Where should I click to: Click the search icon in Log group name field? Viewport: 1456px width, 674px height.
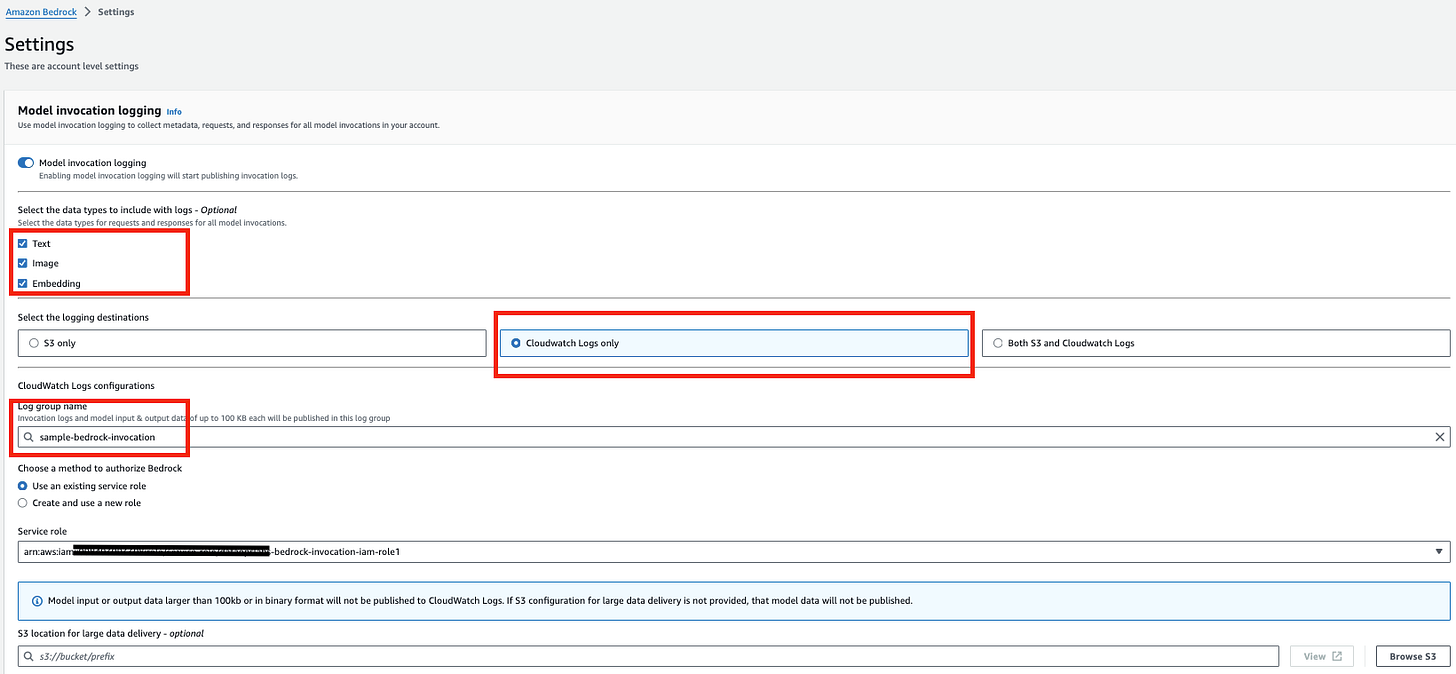pyautogui.click(x=30, y=437)
